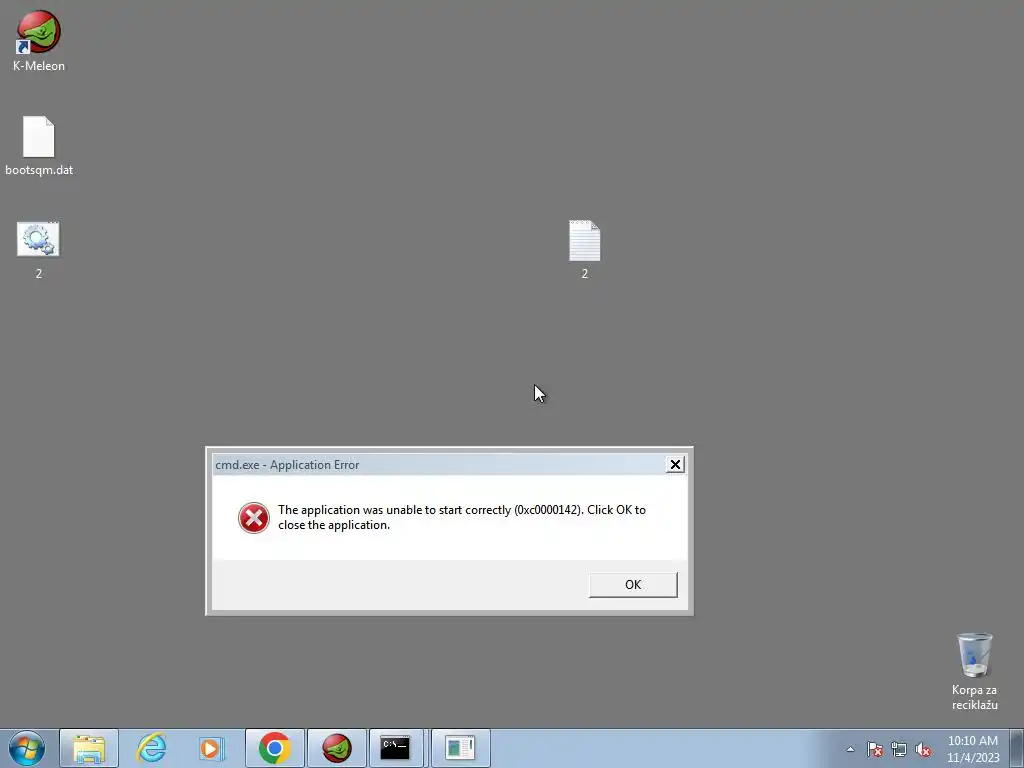Image resolution: width=1024 pixels, height=768 pixels.
Task: Launch Internet Explorer from the taskbar
Action: click(151, 748)
